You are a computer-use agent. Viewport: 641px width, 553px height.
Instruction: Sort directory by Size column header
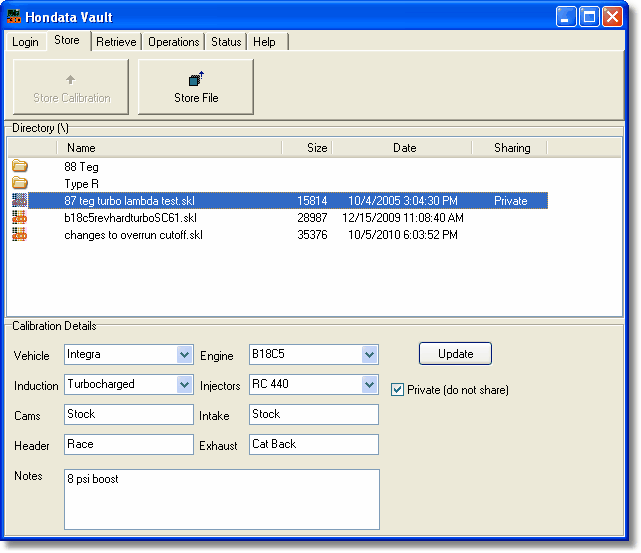click(x=307, y=148)
